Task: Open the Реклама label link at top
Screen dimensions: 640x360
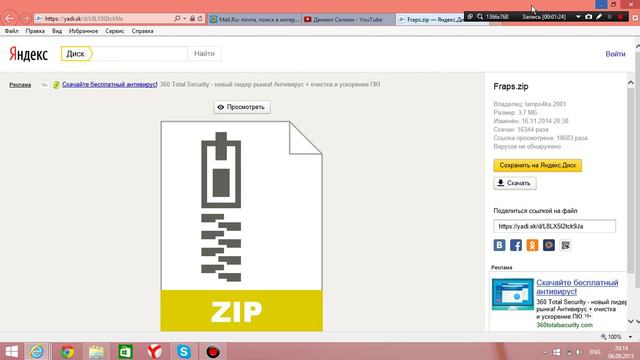Action: [x=20, y=85]
